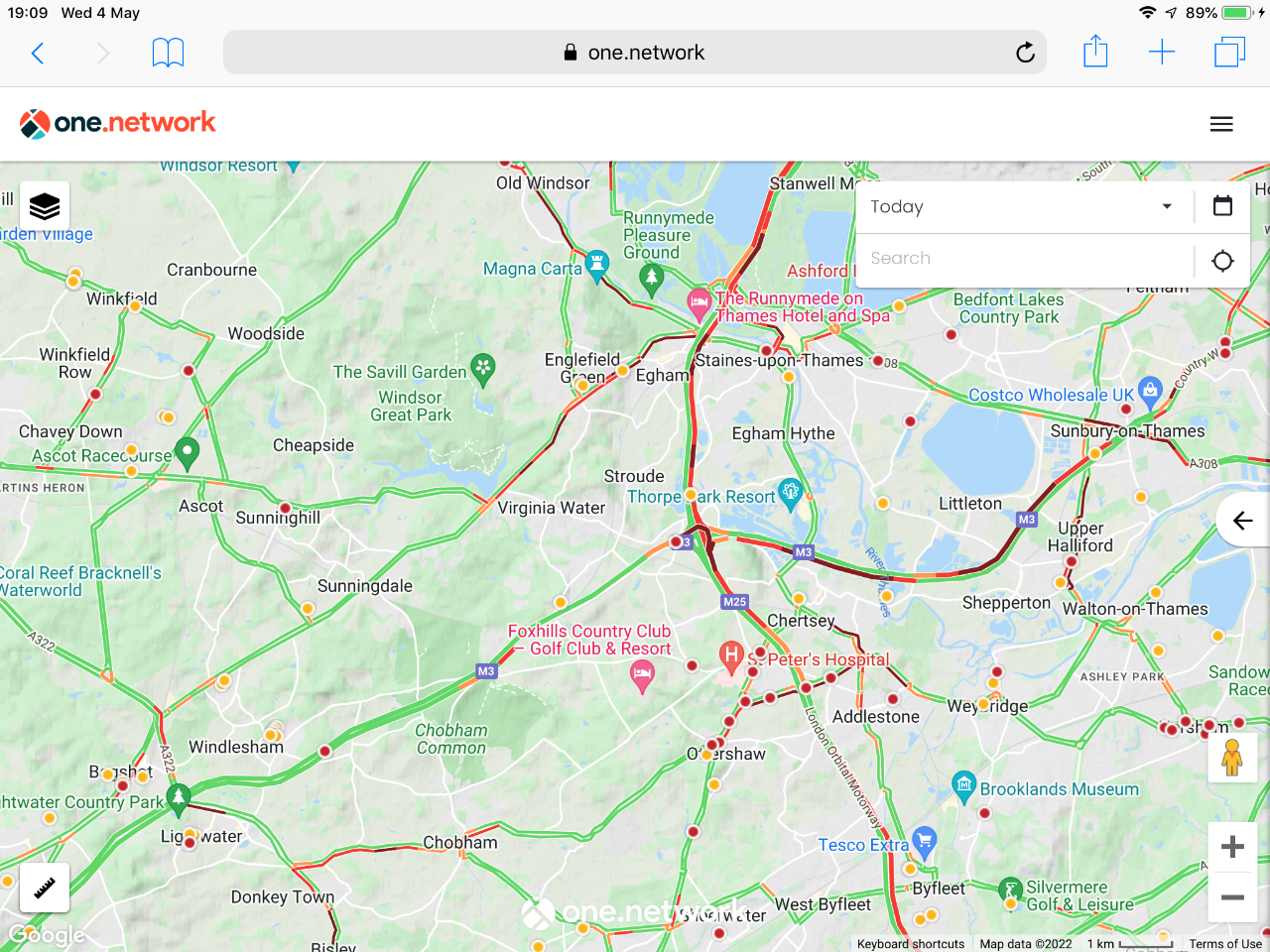Screen dimensions: 1270x952
Task: Select Magna Carta monument marker
Action: [x=597, y=264]
